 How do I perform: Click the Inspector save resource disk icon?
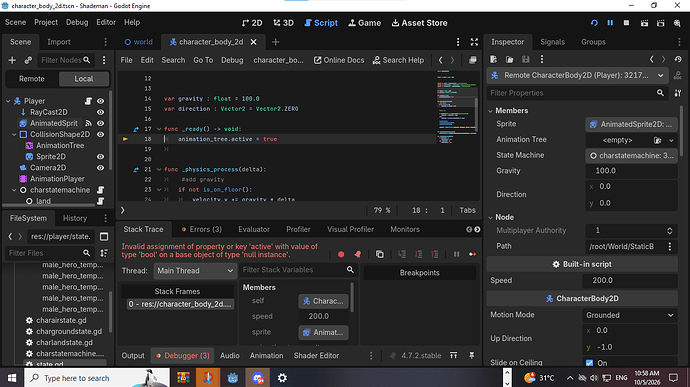pyautogui.click(x=525, y=59)
